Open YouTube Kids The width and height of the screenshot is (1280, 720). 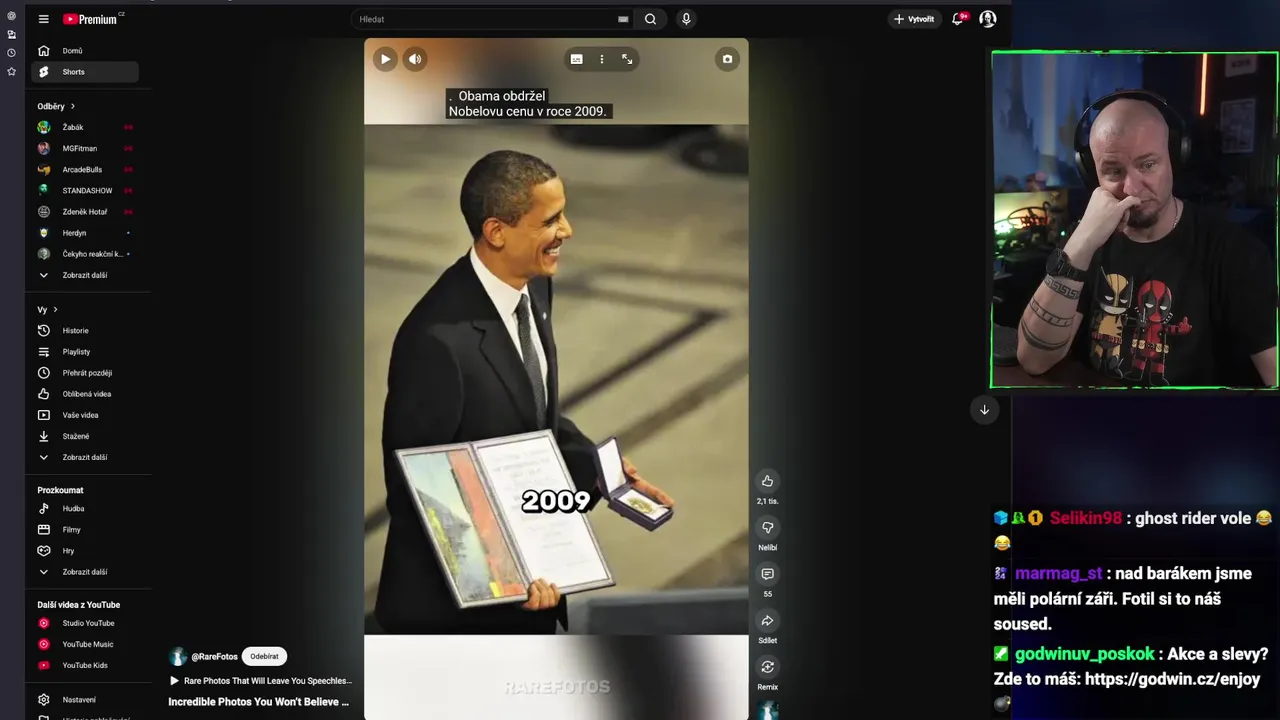(x=85, y=665)
